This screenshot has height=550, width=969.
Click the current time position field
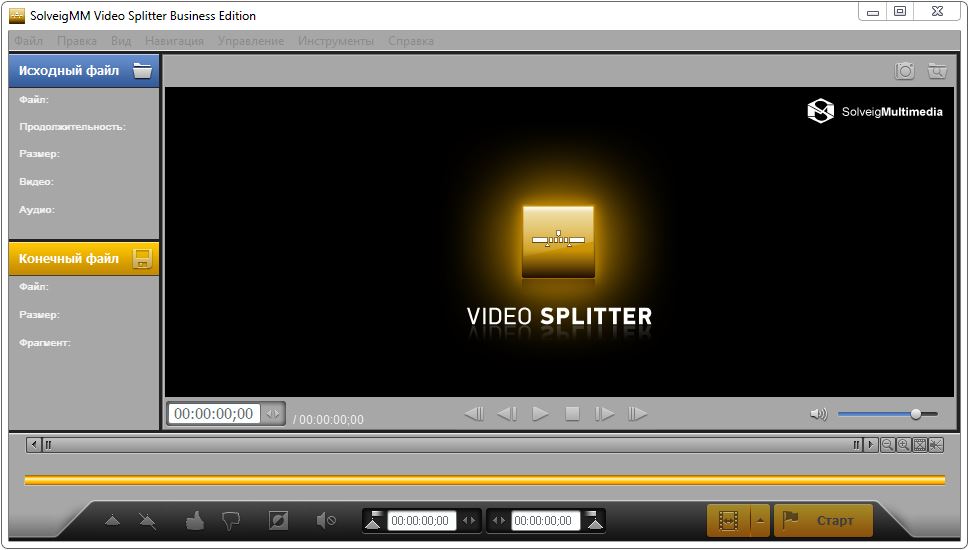point(214,413)
